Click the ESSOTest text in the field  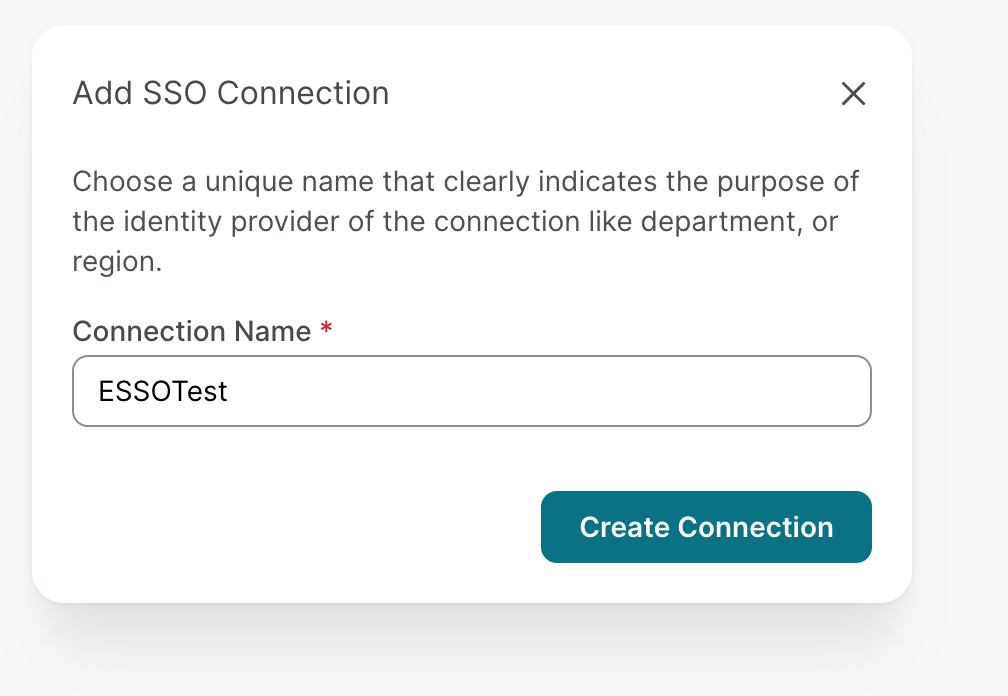point(163,391)
